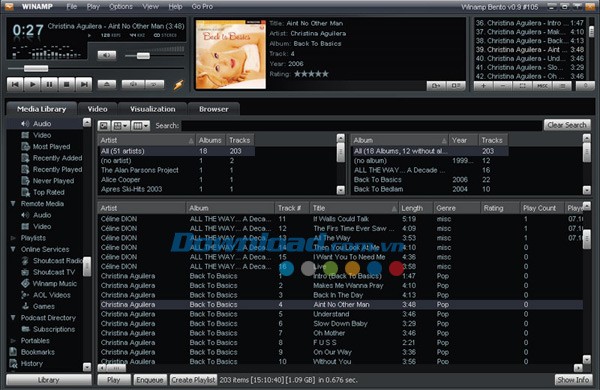Viewport: 600px width, 390px height.
Task: Open the Never Played view
Action: pyautogui.click(x=53, y=181)
